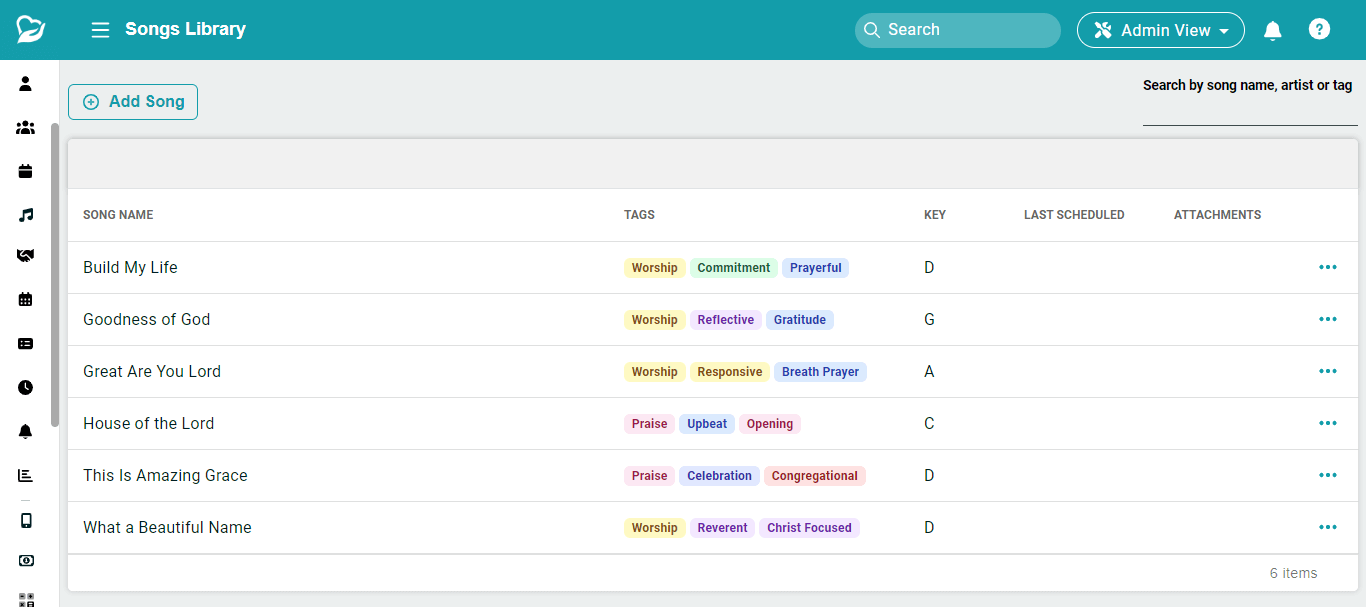Open the groups people sidebar icon
The width and height of the screenshot is (1366, 607).
[26, 128]
